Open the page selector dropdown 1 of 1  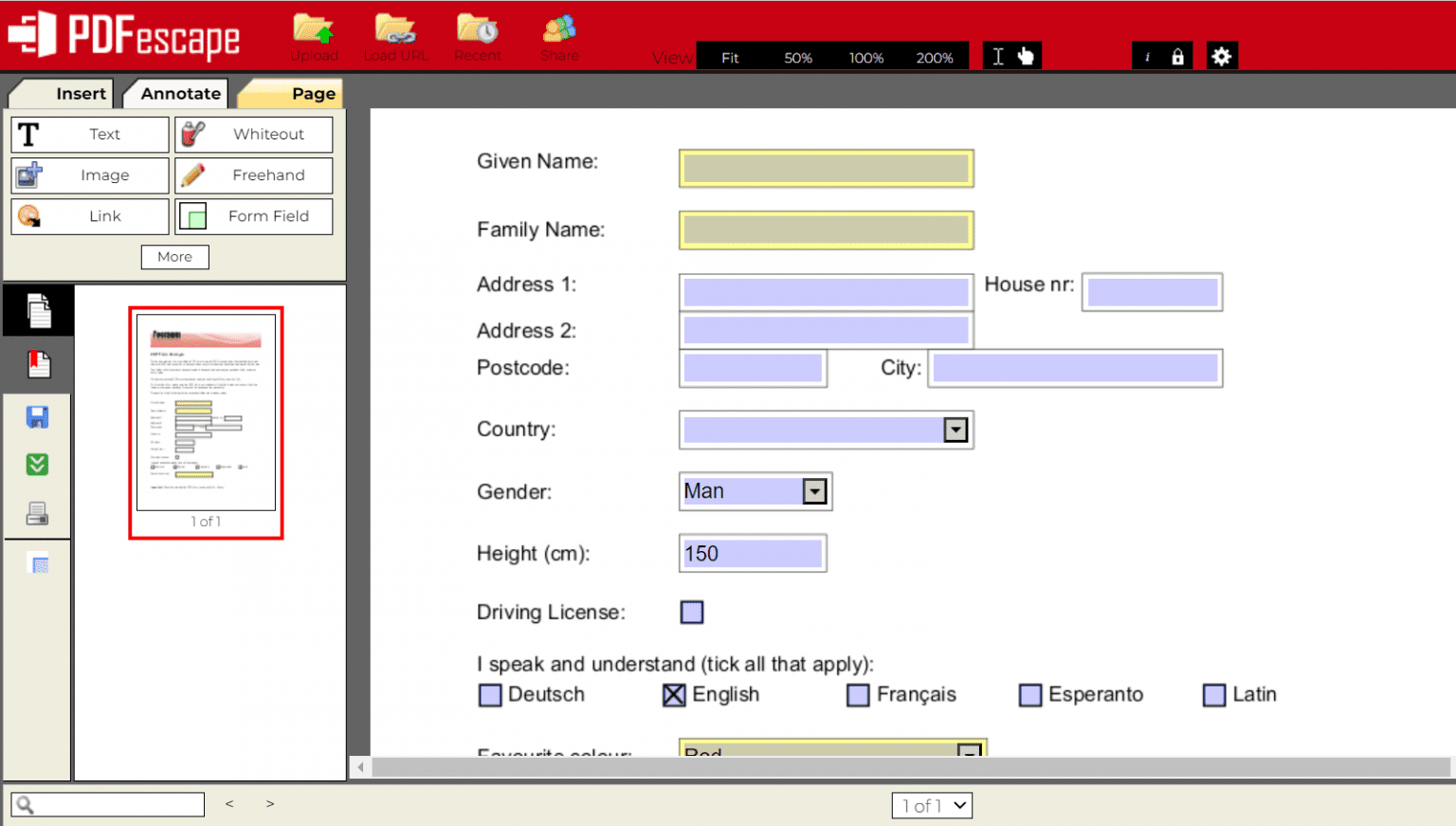932,805
